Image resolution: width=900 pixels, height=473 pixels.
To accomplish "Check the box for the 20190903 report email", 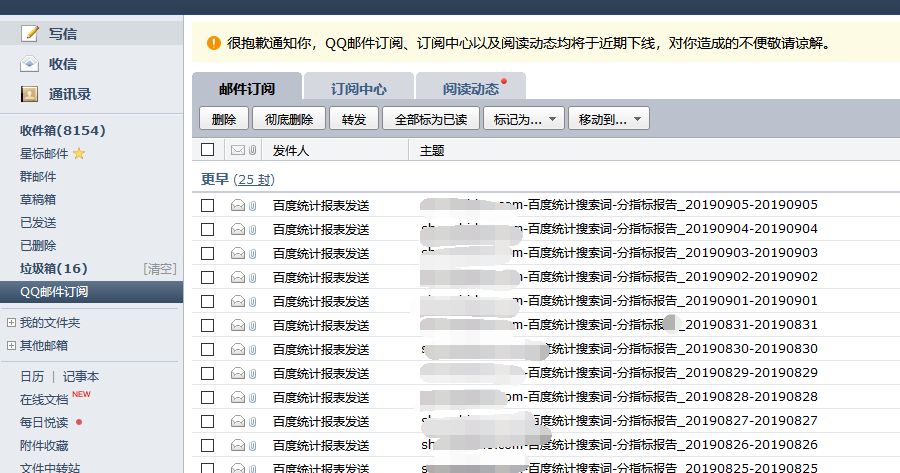I will click(x=208, y=254).
